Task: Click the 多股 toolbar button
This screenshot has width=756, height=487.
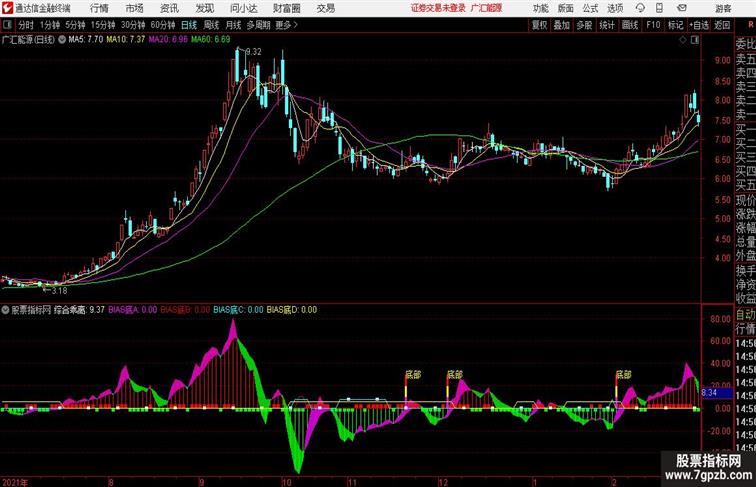Action: [x=584, y=25]
